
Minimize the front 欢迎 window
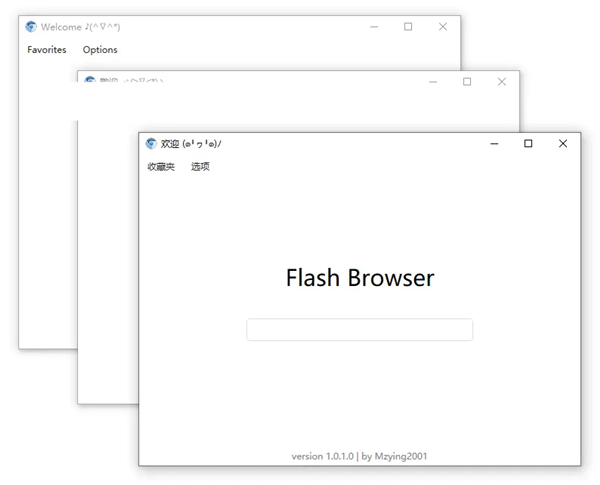494,143
